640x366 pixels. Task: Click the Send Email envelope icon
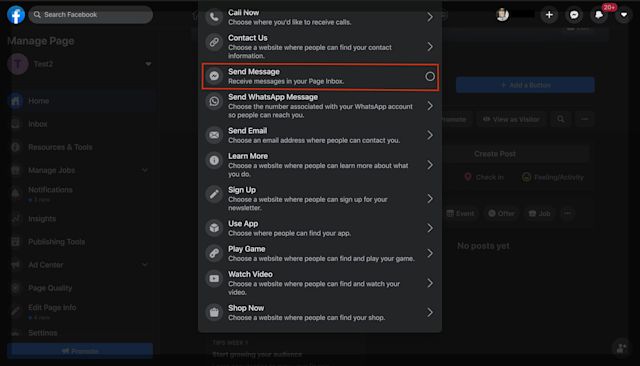(x=214, y=135)
